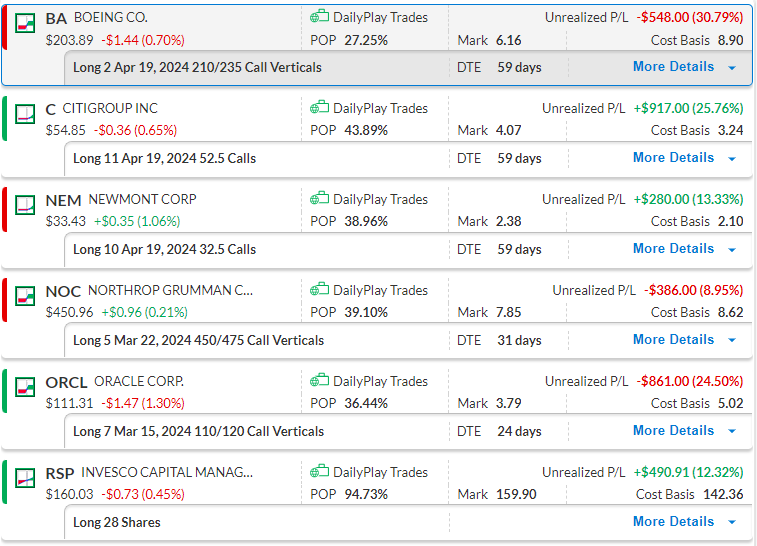This screenshot has height=546, width=757.
Task: Click RSP unrealized P/L +$490.91 (12.32%)
Action: coord(688,472)
